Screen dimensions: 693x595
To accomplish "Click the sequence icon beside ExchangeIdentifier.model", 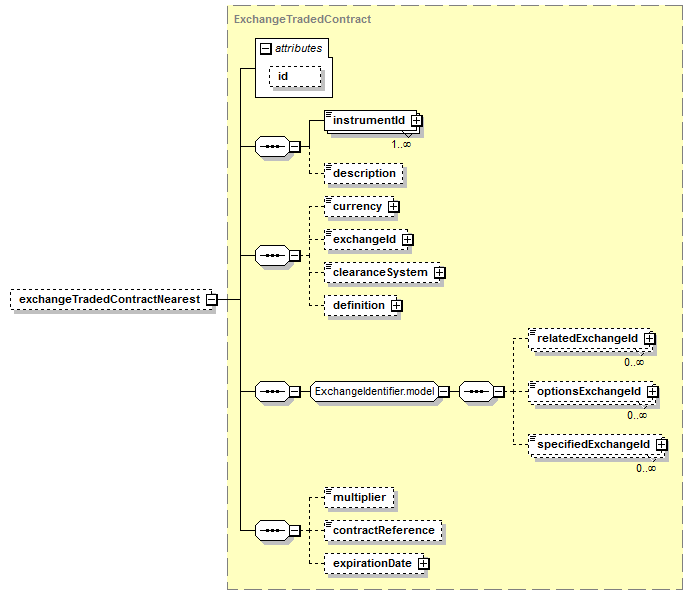I will pyautogui.click(x=272, y=391).
